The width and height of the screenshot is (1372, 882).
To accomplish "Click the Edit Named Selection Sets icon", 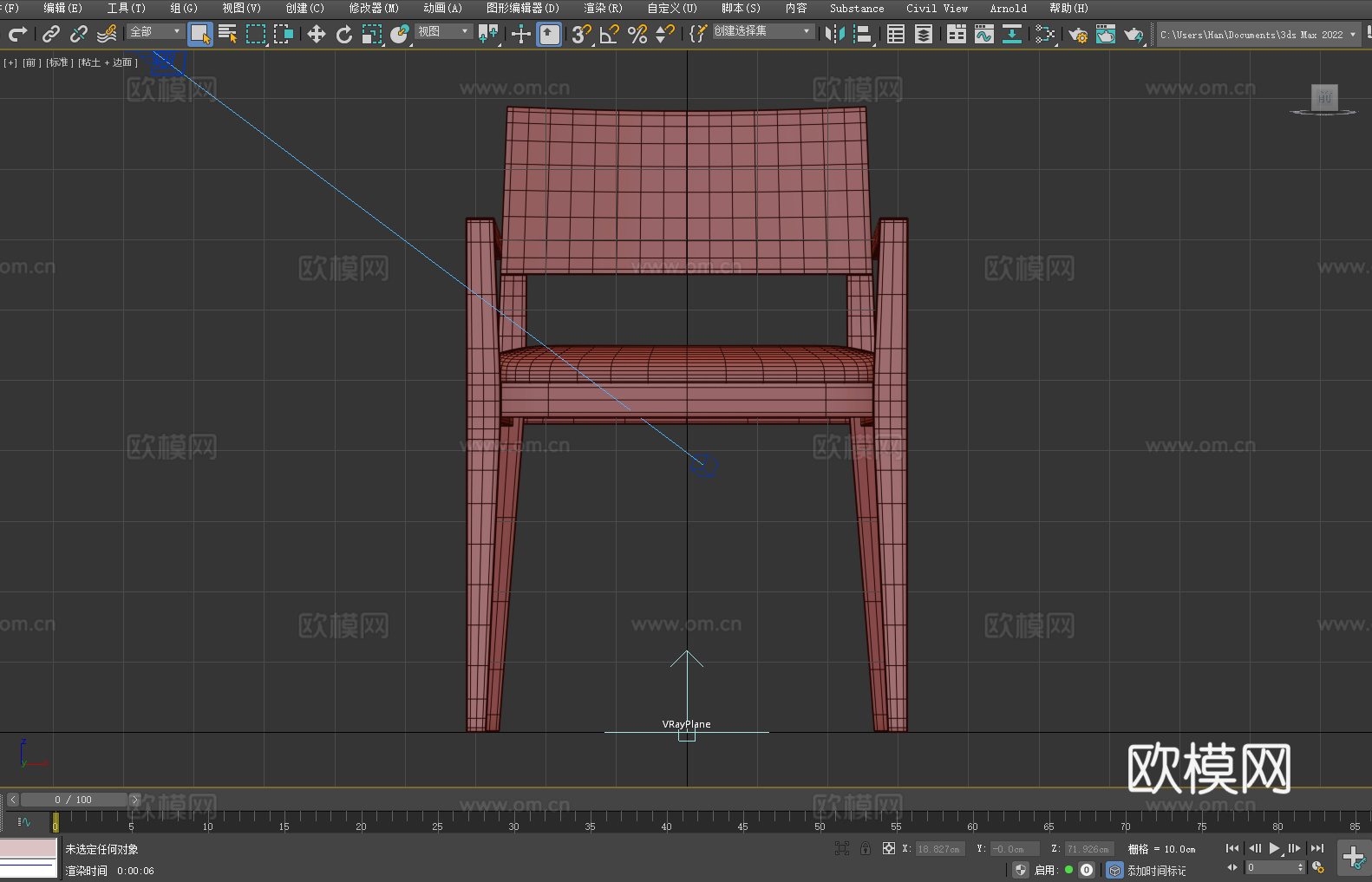I will point(698,34).
